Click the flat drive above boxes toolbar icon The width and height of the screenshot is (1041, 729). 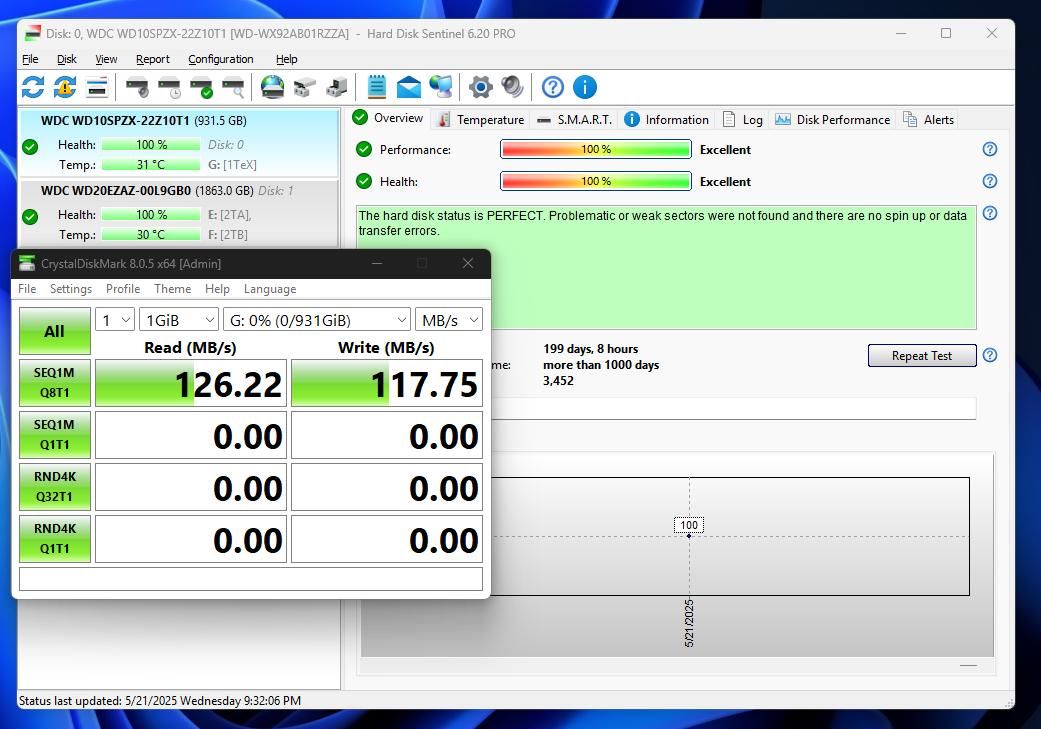click(304, 87)
